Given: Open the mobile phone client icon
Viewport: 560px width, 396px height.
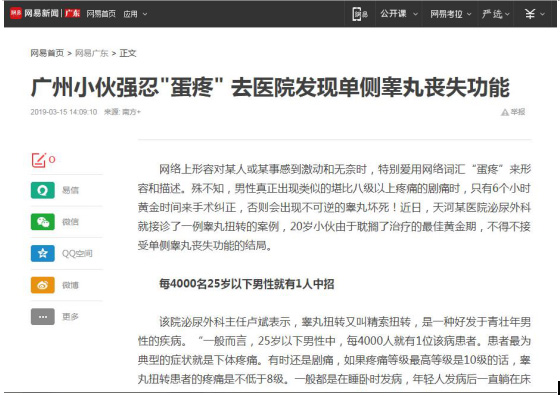Looking at the screenshot, I should tap(360, 14).
